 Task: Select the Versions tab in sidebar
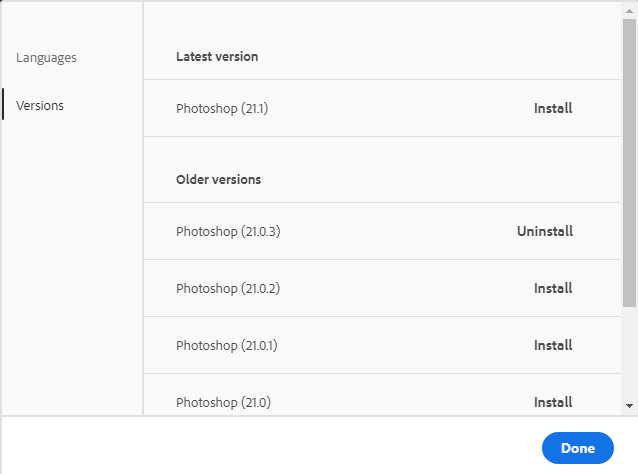tap(40, 105)
